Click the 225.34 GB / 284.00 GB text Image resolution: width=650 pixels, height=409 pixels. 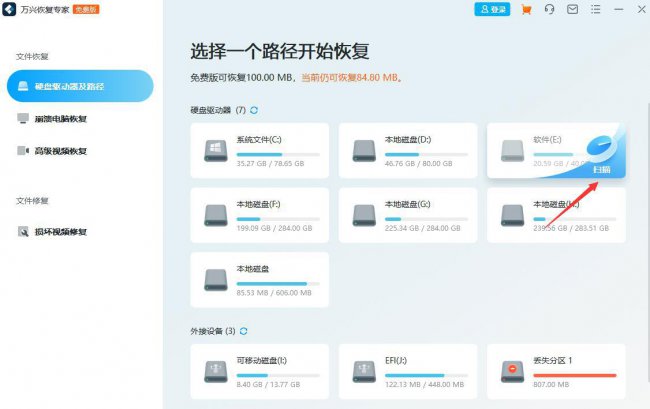pyautogui.click(x=423, y=228)
